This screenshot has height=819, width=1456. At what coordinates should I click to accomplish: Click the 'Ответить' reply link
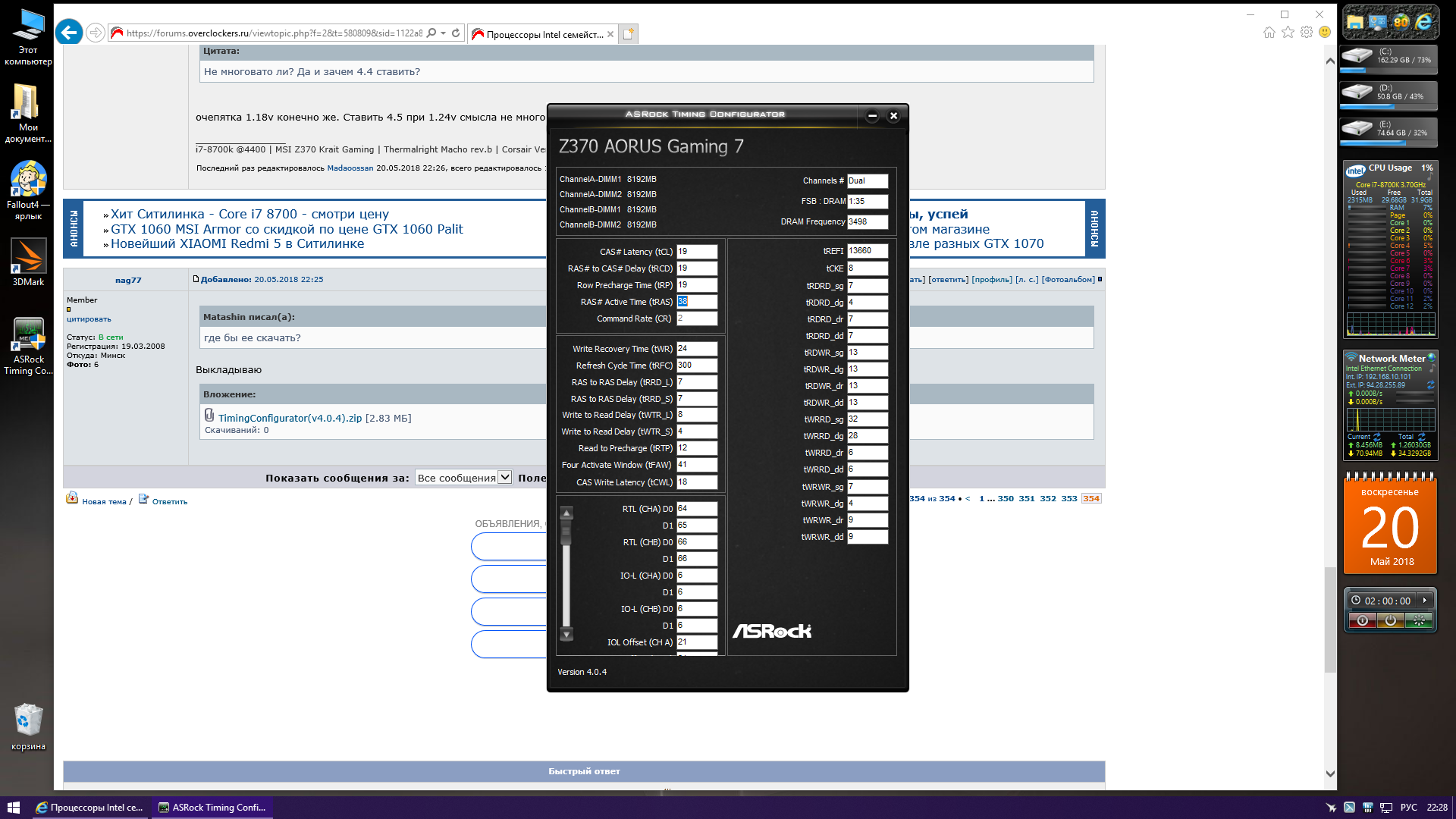(x=169, y=501)
